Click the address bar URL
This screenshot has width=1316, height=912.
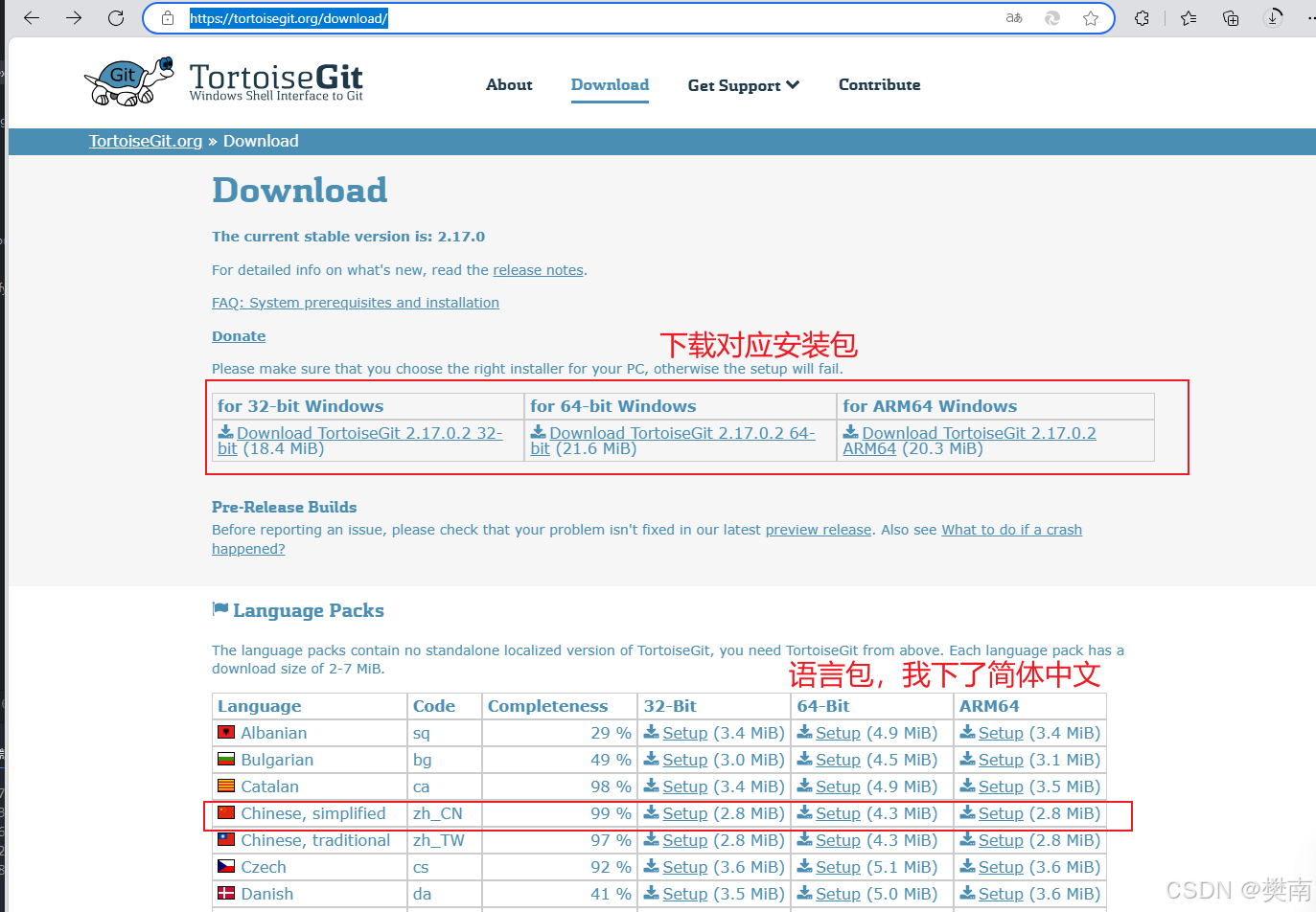(289, 18)
